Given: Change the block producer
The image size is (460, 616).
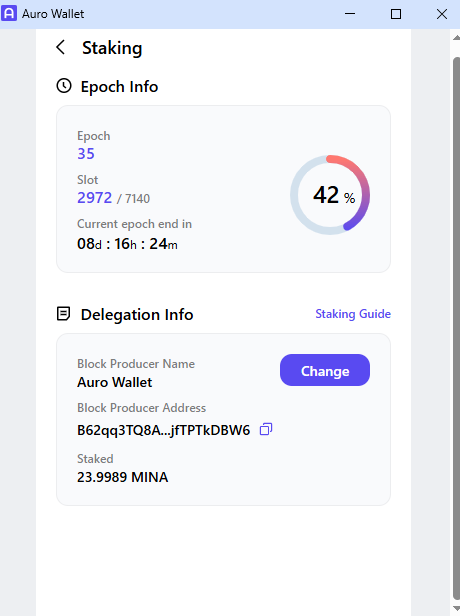Looking at the screenshot, I should (x=325, y=370).
